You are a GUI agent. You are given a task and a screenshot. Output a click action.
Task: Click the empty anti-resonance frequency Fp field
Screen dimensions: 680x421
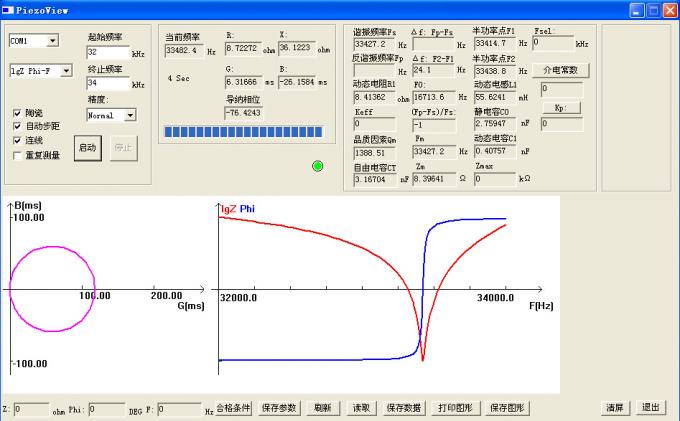[374, 71]
